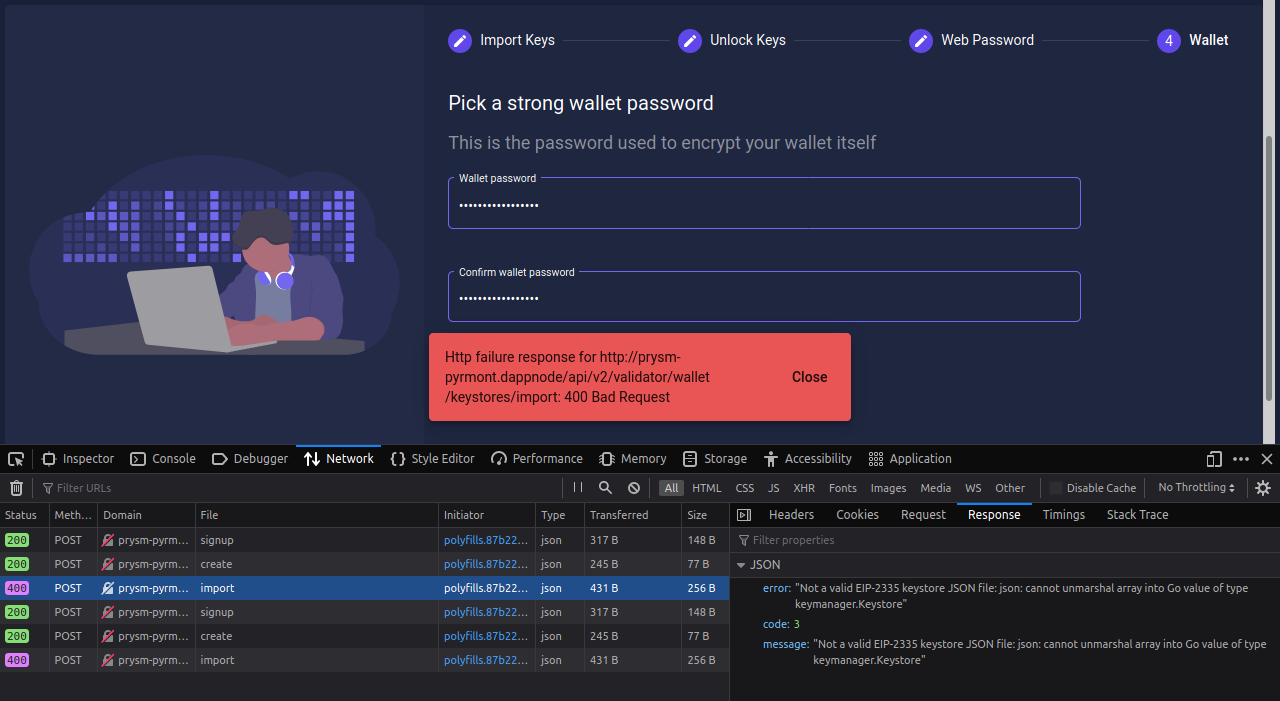Activate the element picker tool
Screen dimensions: 1280x701
point(15,458)
